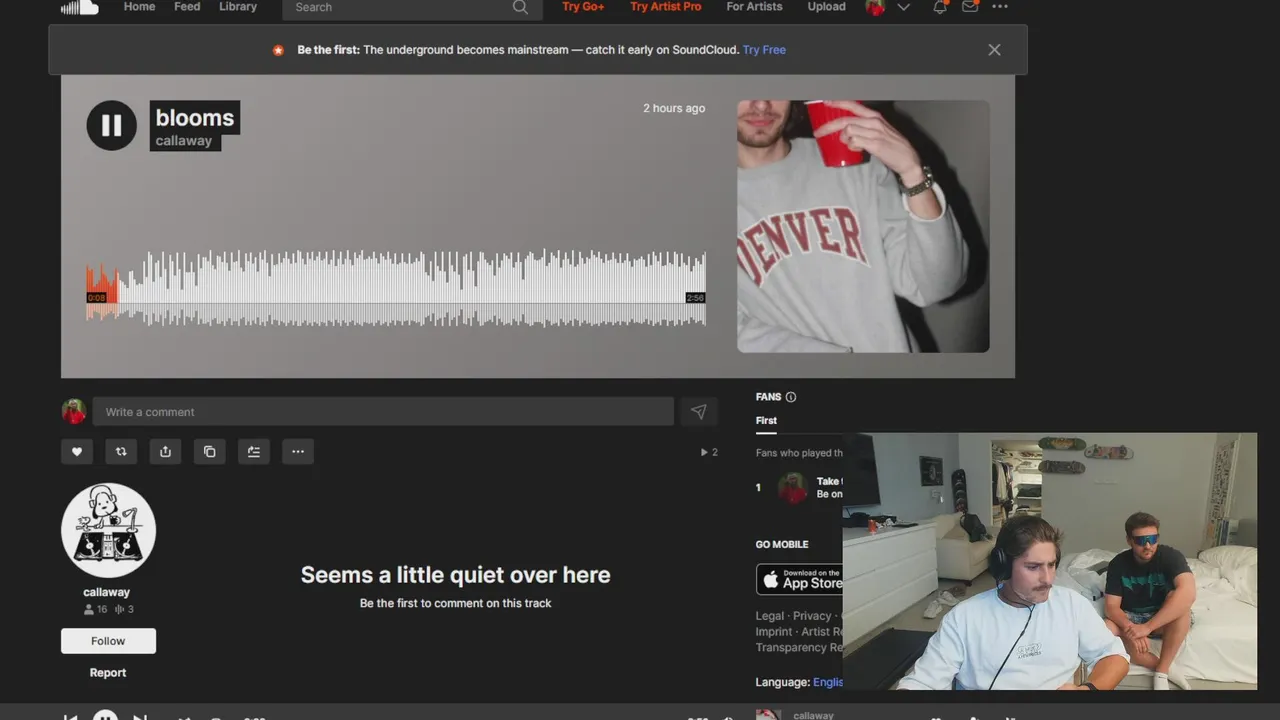
Task: Open the SoundCloud logo home link
Action: pos(79,8)
